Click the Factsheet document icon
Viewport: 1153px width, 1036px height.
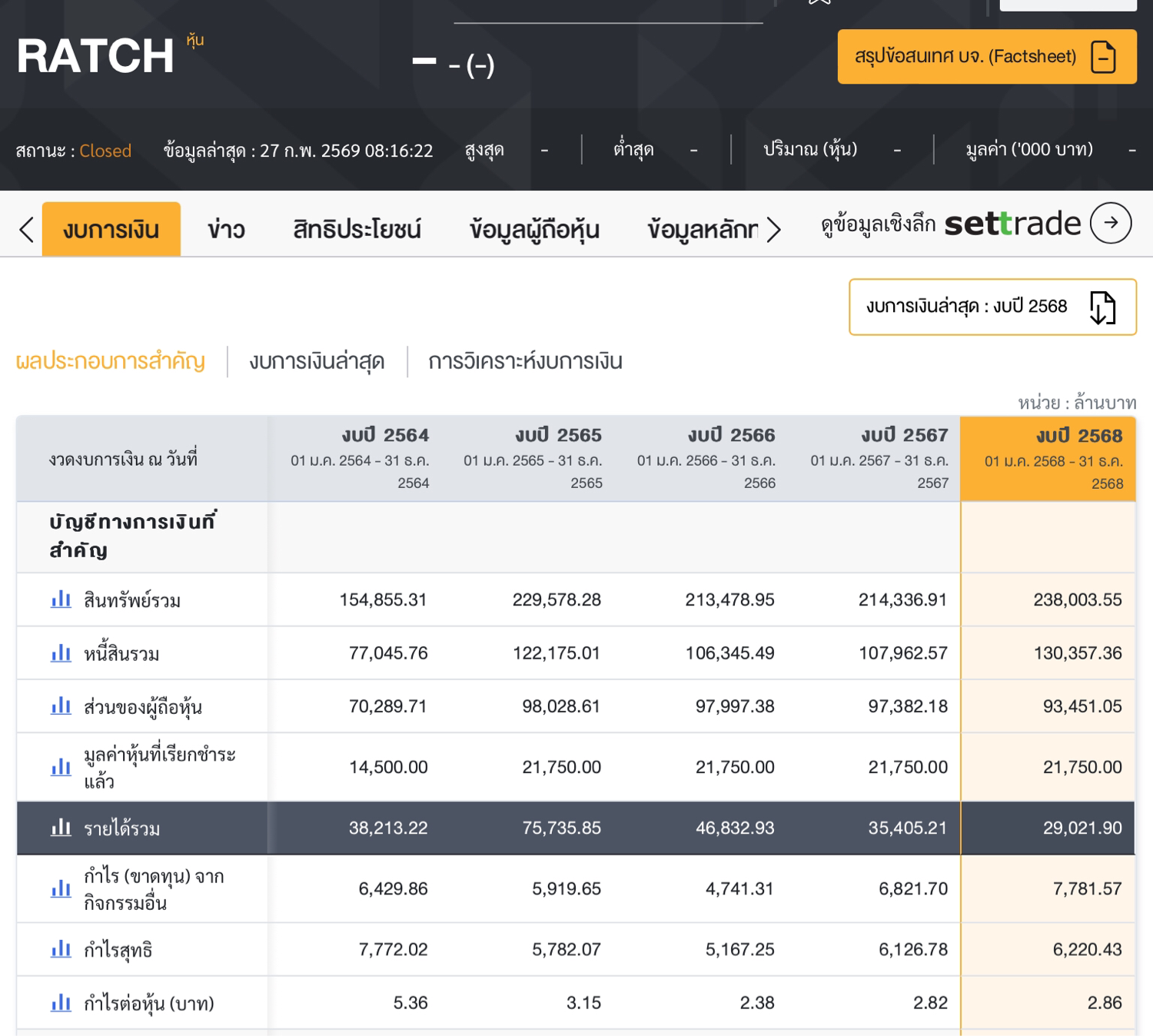click(x=1104, y=57)
